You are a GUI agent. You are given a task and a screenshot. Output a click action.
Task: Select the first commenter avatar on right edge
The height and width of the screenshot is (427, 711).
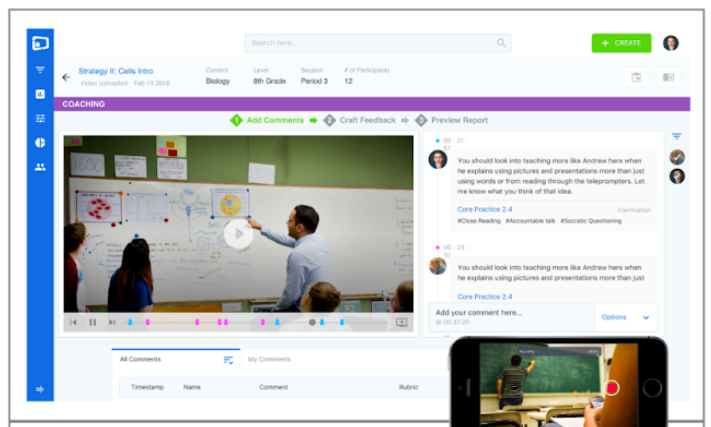(x=677, y=157)
